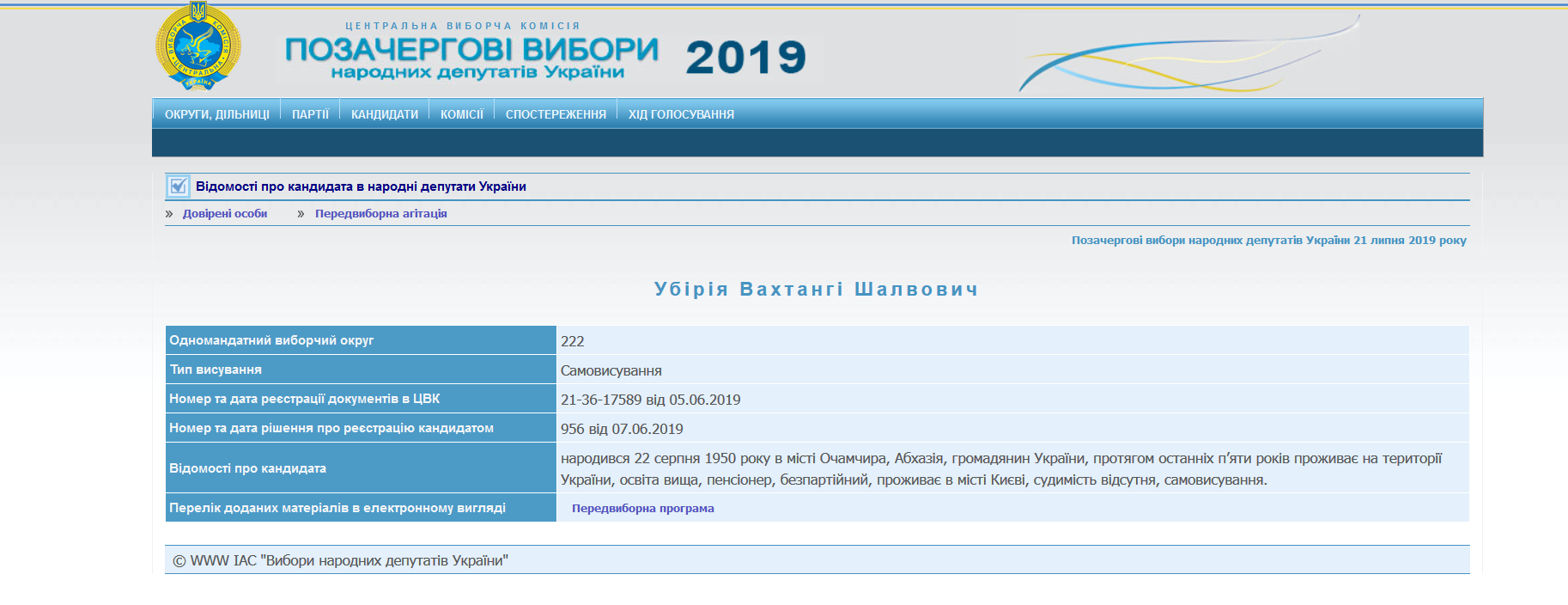1568x605 pixels.
Task: Click the arrow marker before Передвиборна агітація
Action: (x=301, y=214)
